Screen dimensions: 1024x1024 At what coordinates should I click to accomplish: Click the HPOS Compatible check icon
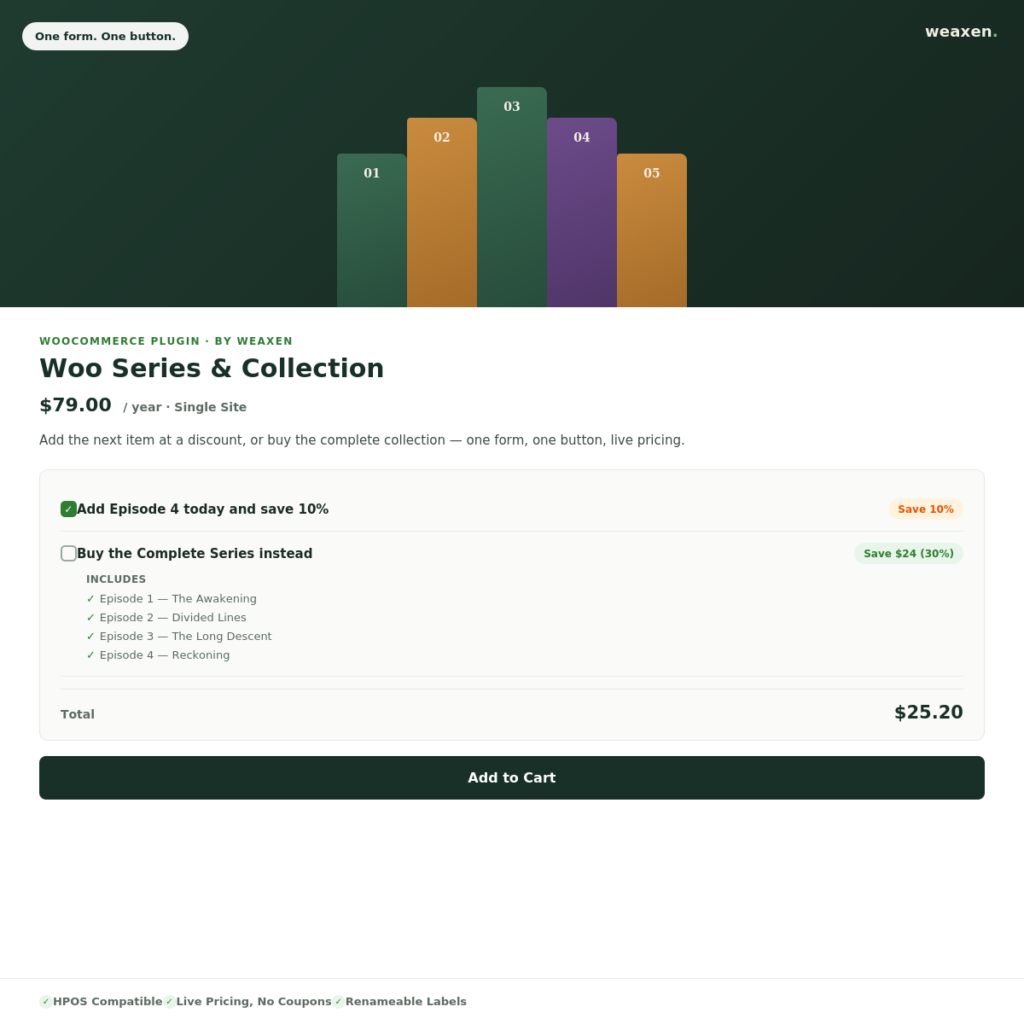tap(46, 1001)
